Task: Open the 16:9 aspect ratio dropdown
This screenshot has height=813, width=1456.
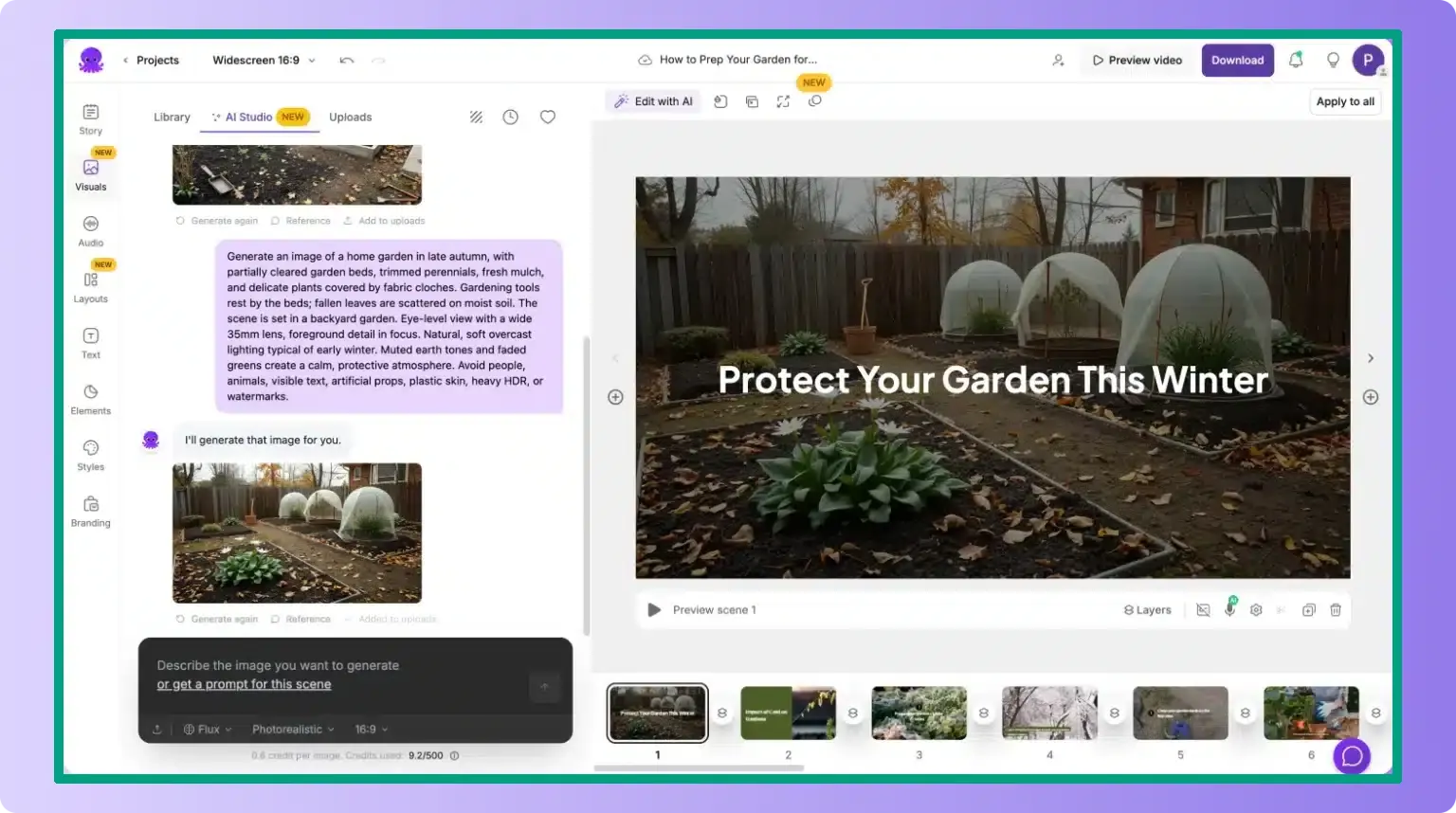Action: (x=370, y=729)
